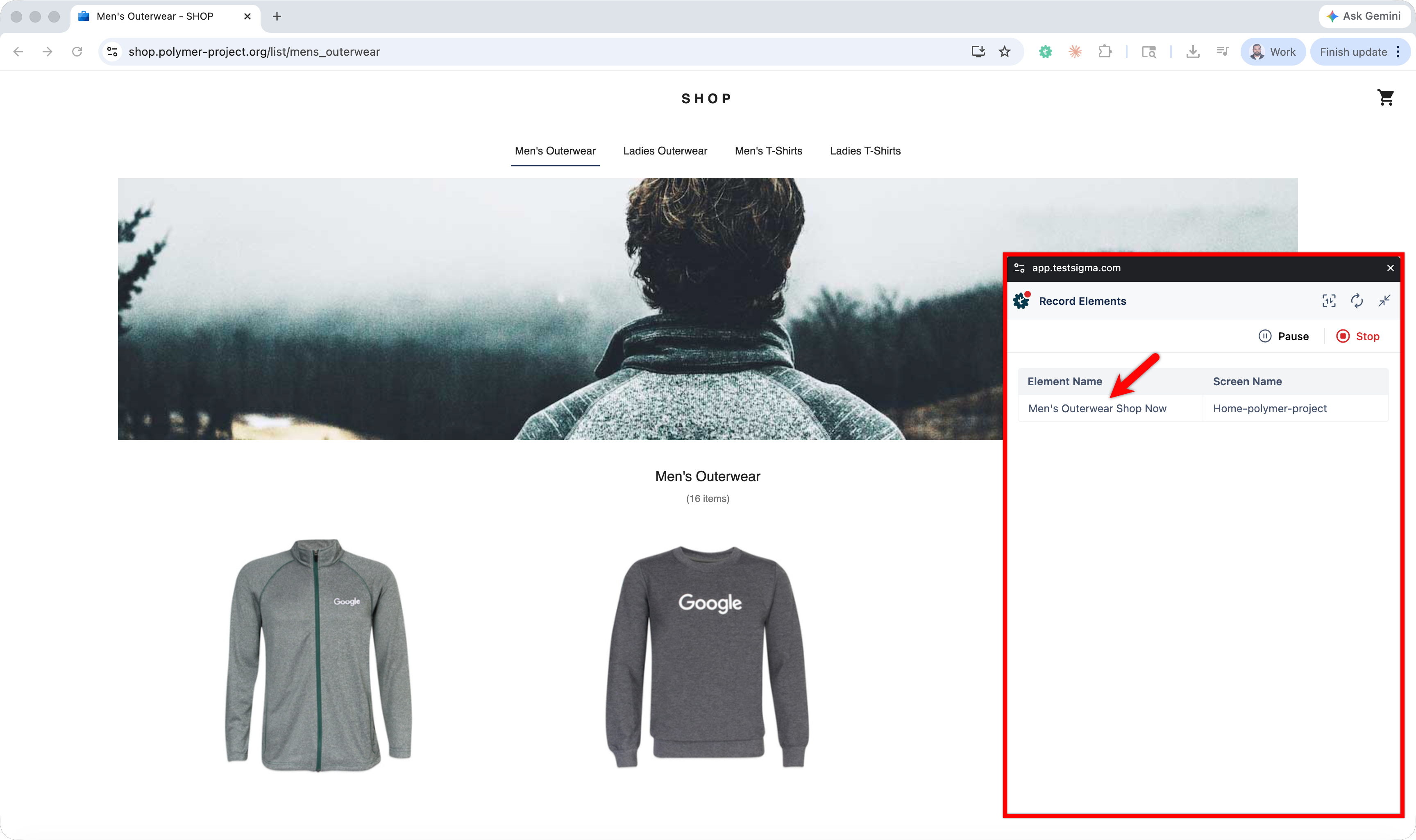The width and height of the screenshot is (1416, 840).
Task: Open the Ladies T-Shirts category
Action: [x=865, y=151]
